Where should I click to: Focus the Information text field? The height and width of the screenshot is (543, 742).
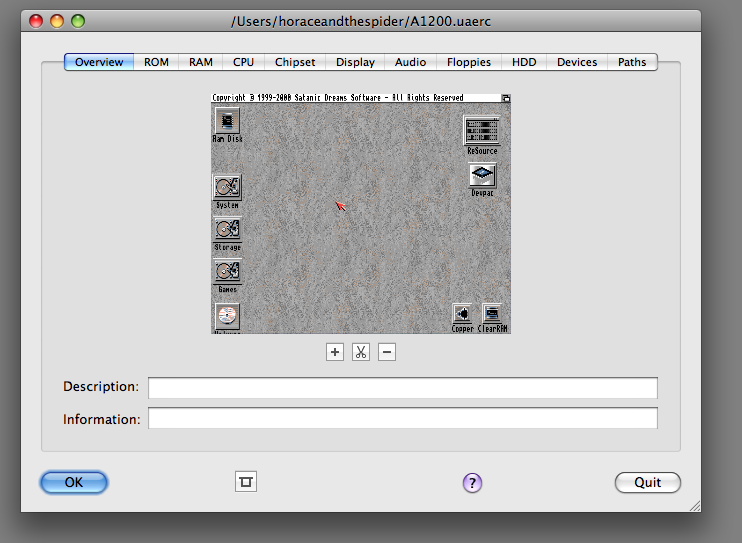pos(403,418)
